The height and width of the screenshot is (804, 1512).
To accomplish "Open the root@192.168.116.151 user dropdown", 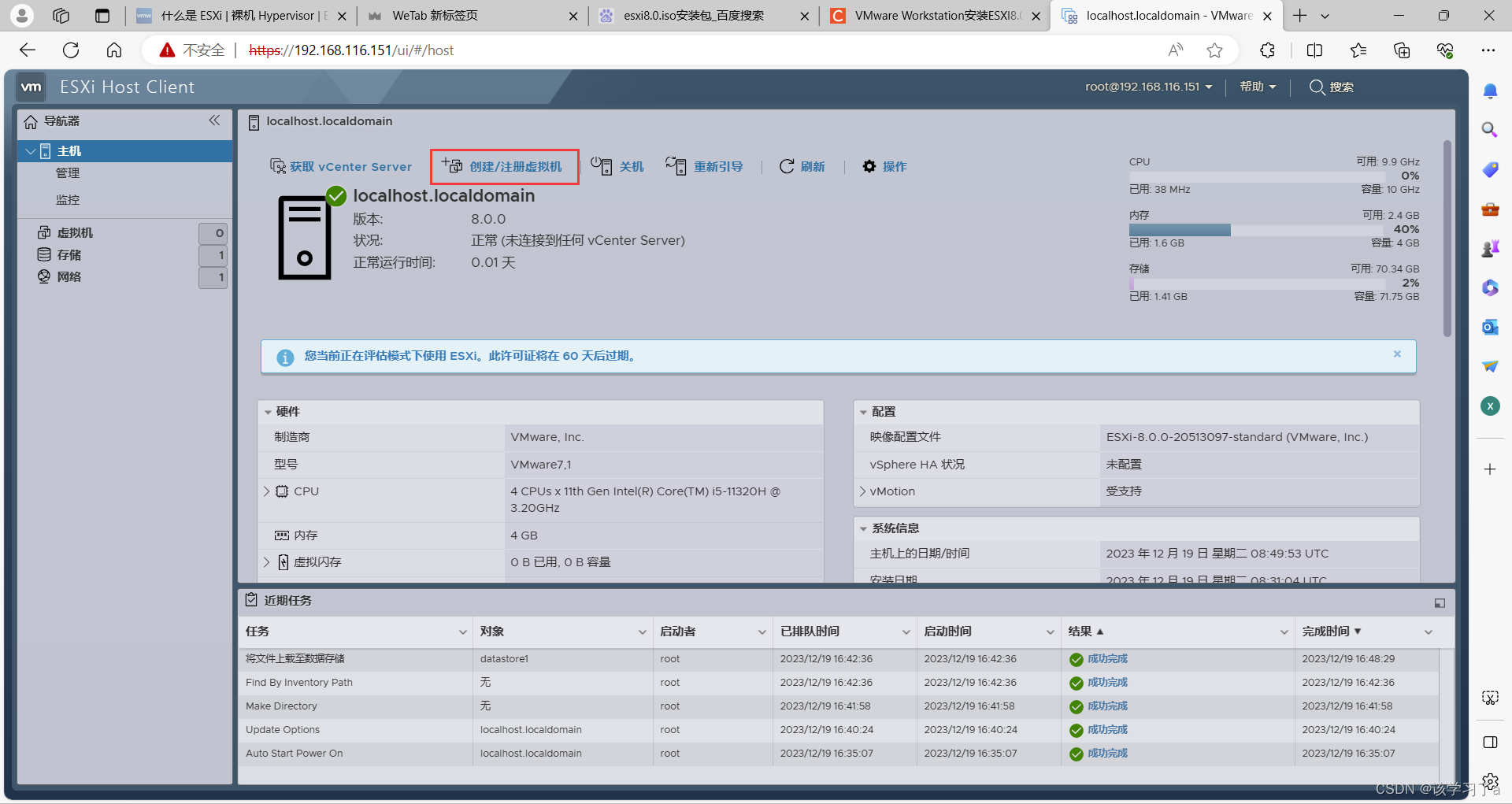I will (x=1148, y=87).
